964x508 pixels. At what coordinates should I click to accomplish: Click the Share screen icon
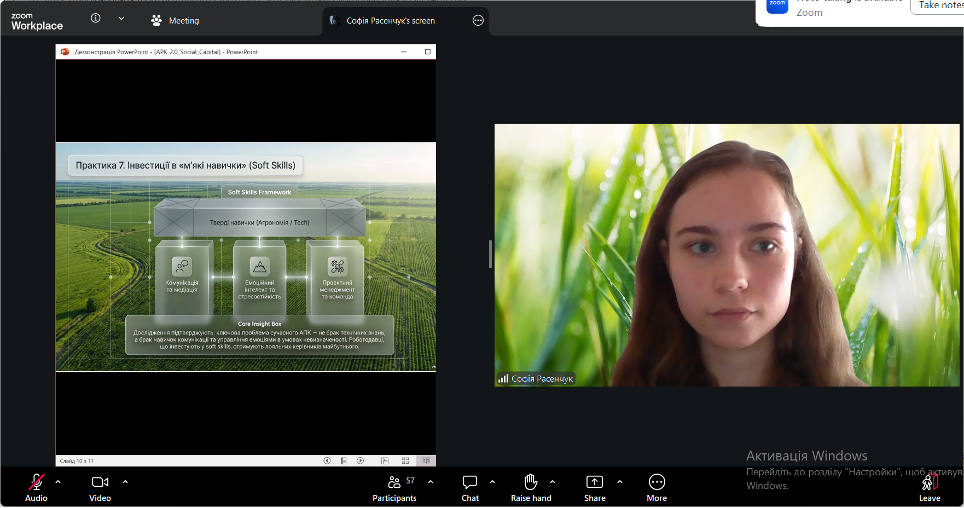(x=595, y=483)
